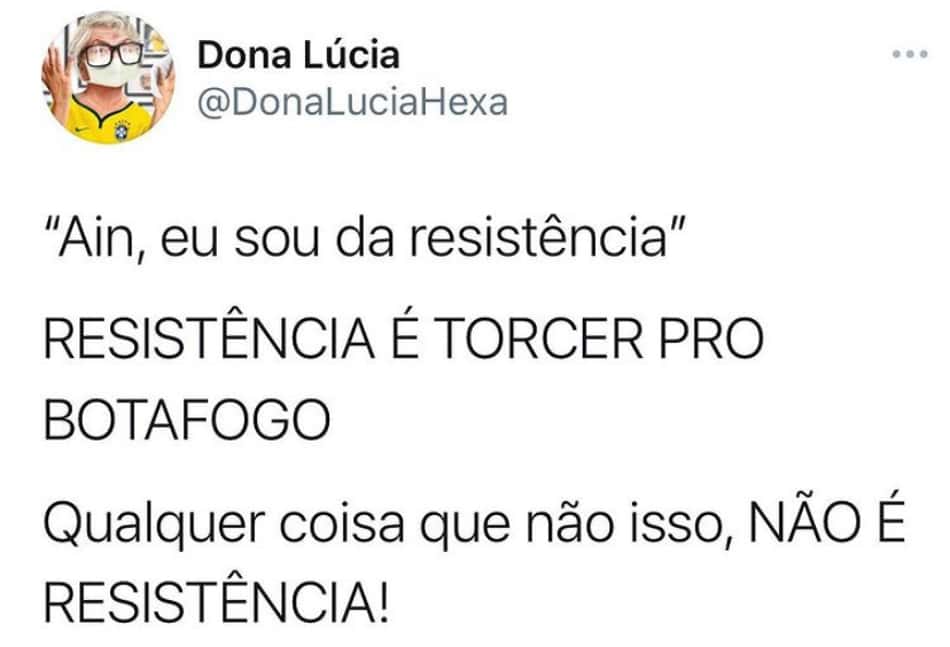Image resolution: width=950 pixels, height=647 pixels.
Task: Click the display name Dona Lúcia
Action: 298,55
